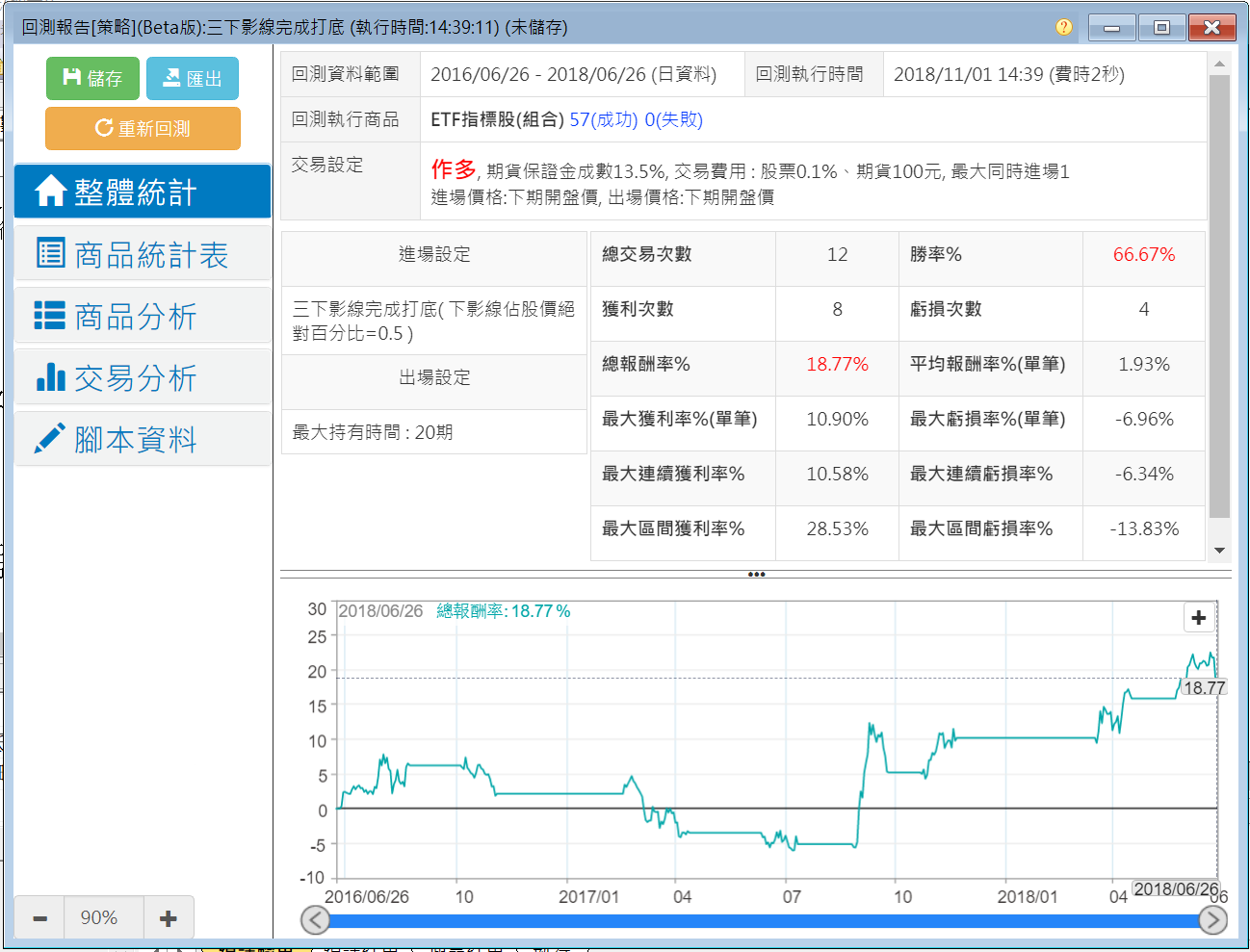The image size is (1250, 952).
Task: Decrease zoom with the minus button
Action: [39, 918]
